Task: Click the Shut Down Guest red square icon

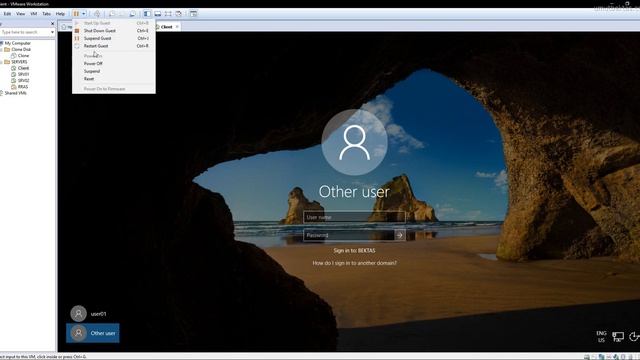Action: click(77, 31)
